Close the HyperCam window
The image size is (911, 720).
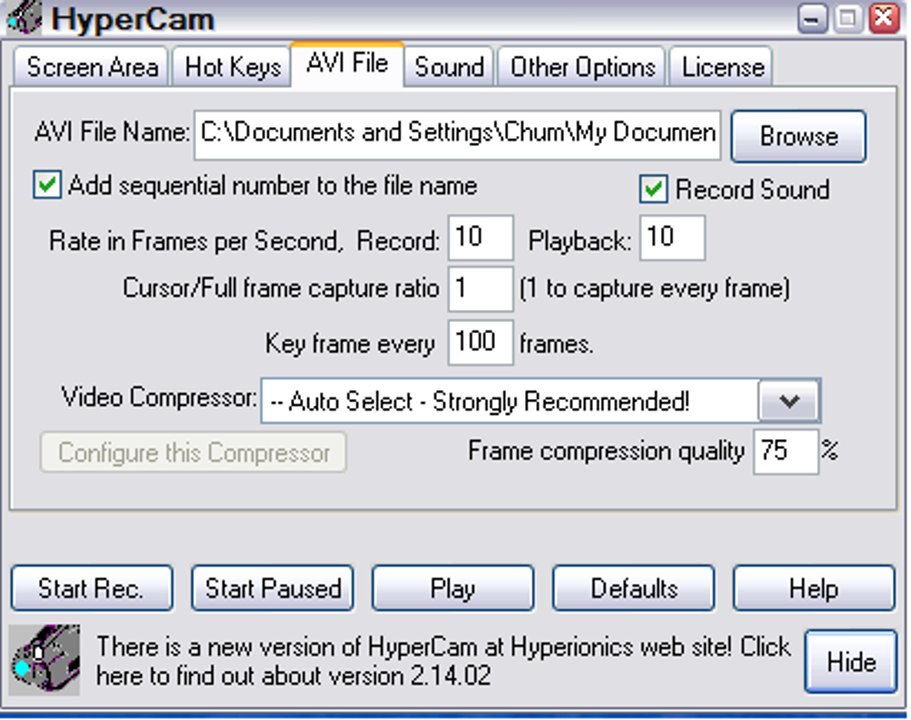point(884,18)
